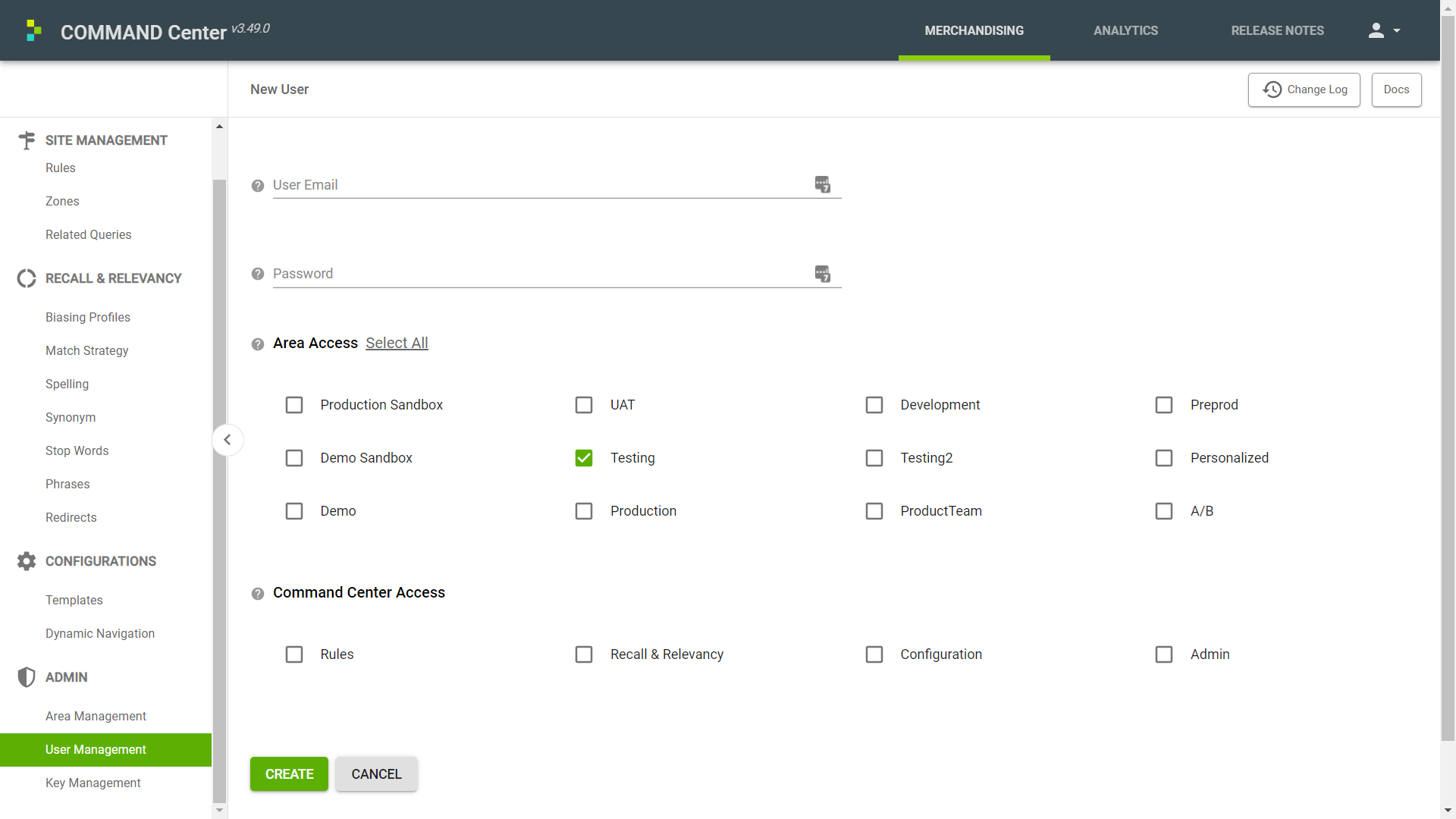
Task: Open the Change Log
Action: pos(1304,89)
